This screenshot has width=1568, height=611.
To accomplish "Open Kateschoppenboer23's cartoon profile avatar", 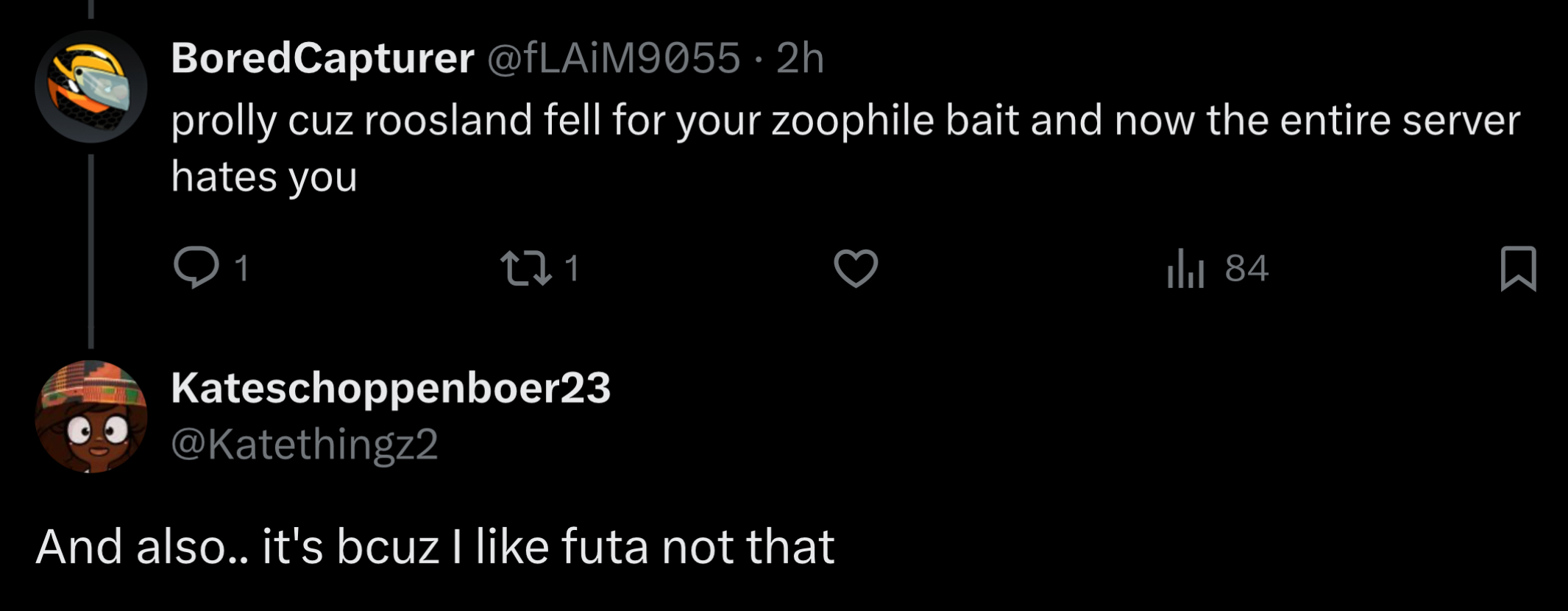I will [91, 417].
